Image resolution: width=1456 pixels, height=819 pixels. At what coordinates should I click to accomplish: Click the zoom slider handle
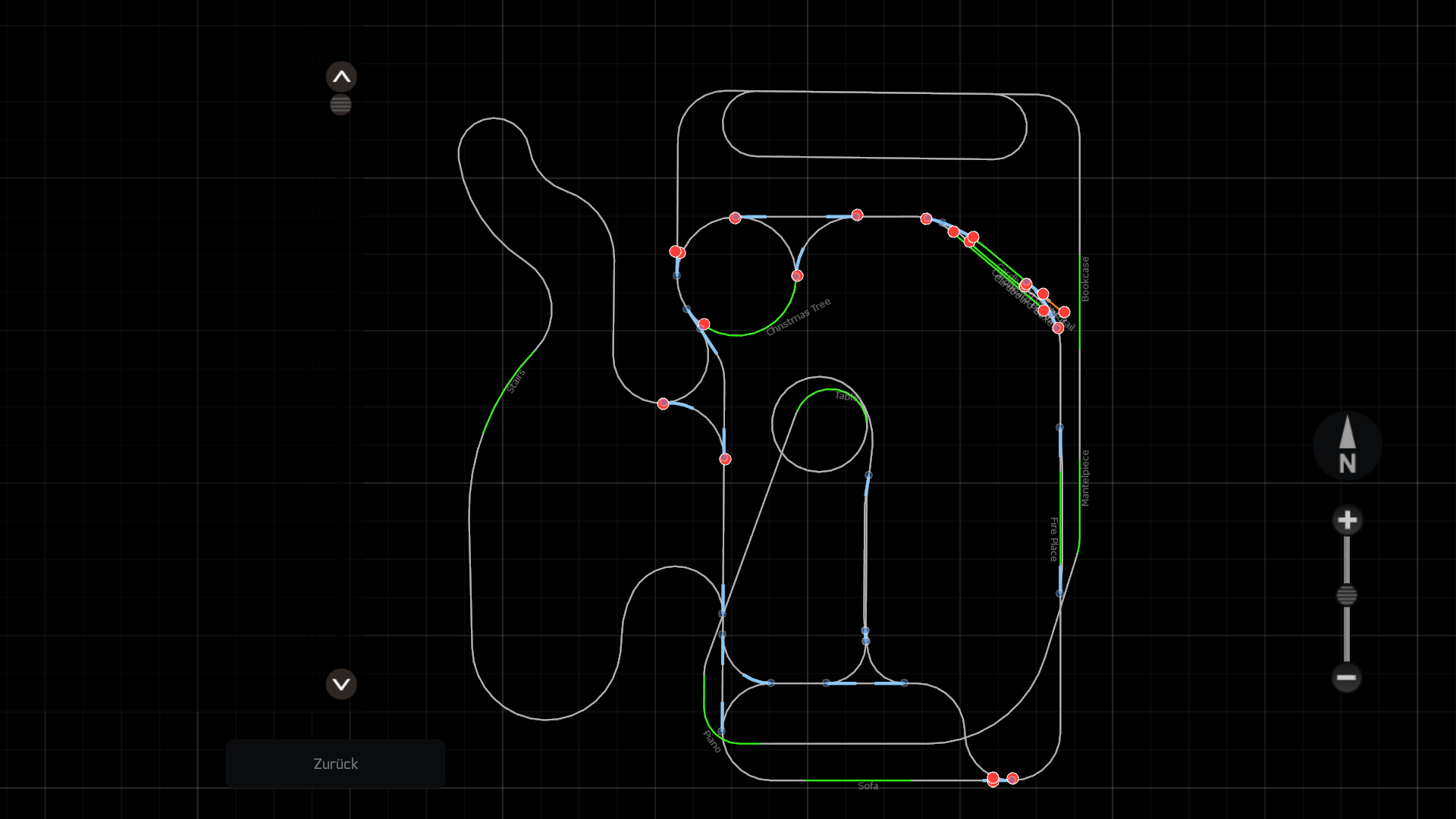[1347, 595]
